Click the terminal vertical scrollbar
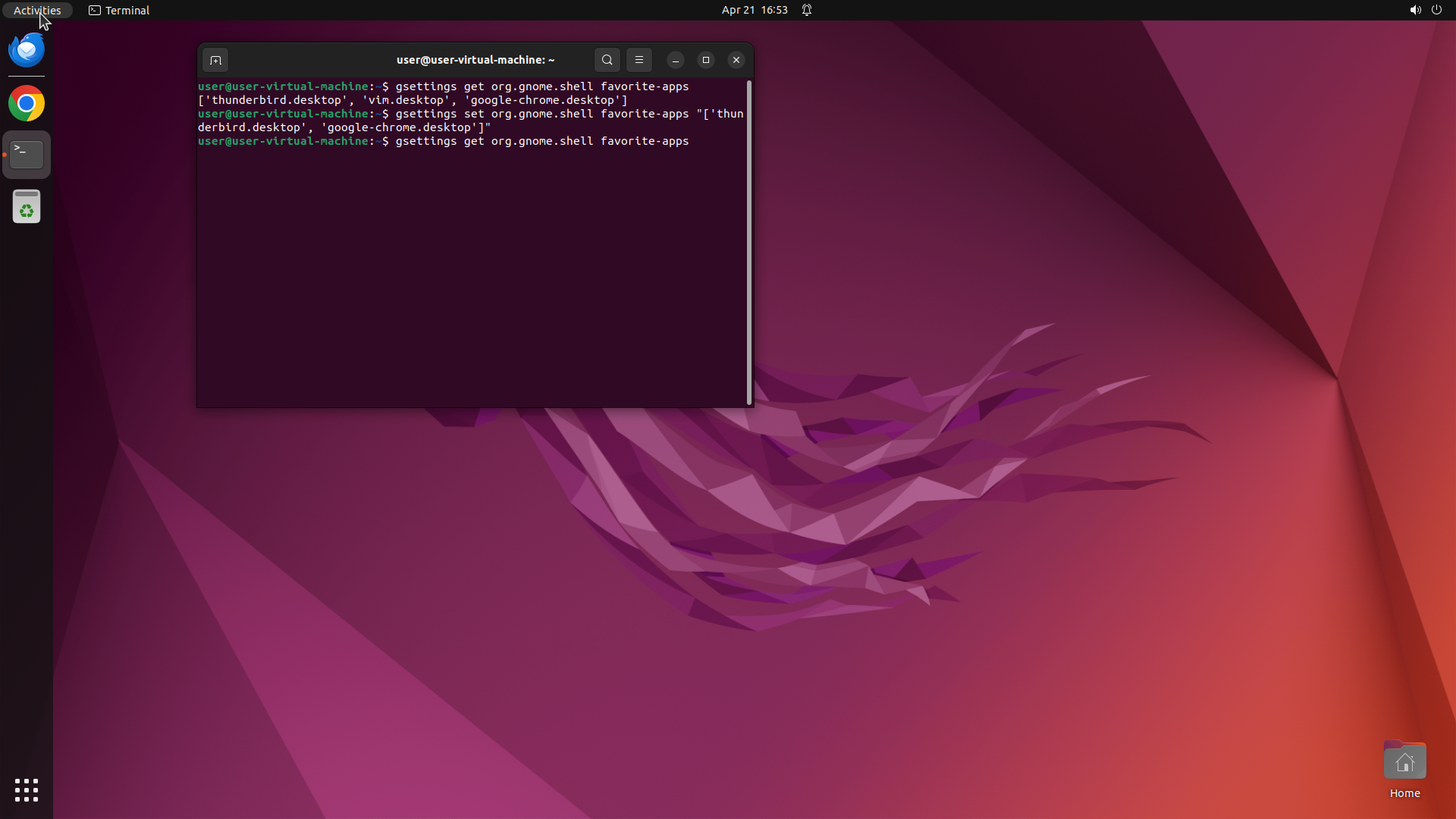The image size is (1456, 819). tap(749, 243)
